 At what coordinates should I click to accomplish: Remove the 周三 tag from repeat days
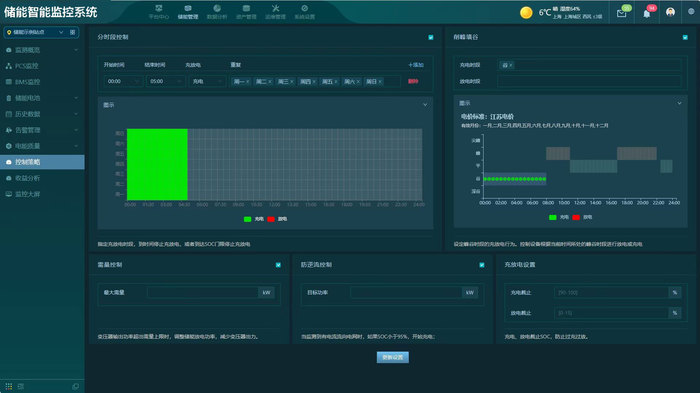pyautogui.click(x=292, y=82)
